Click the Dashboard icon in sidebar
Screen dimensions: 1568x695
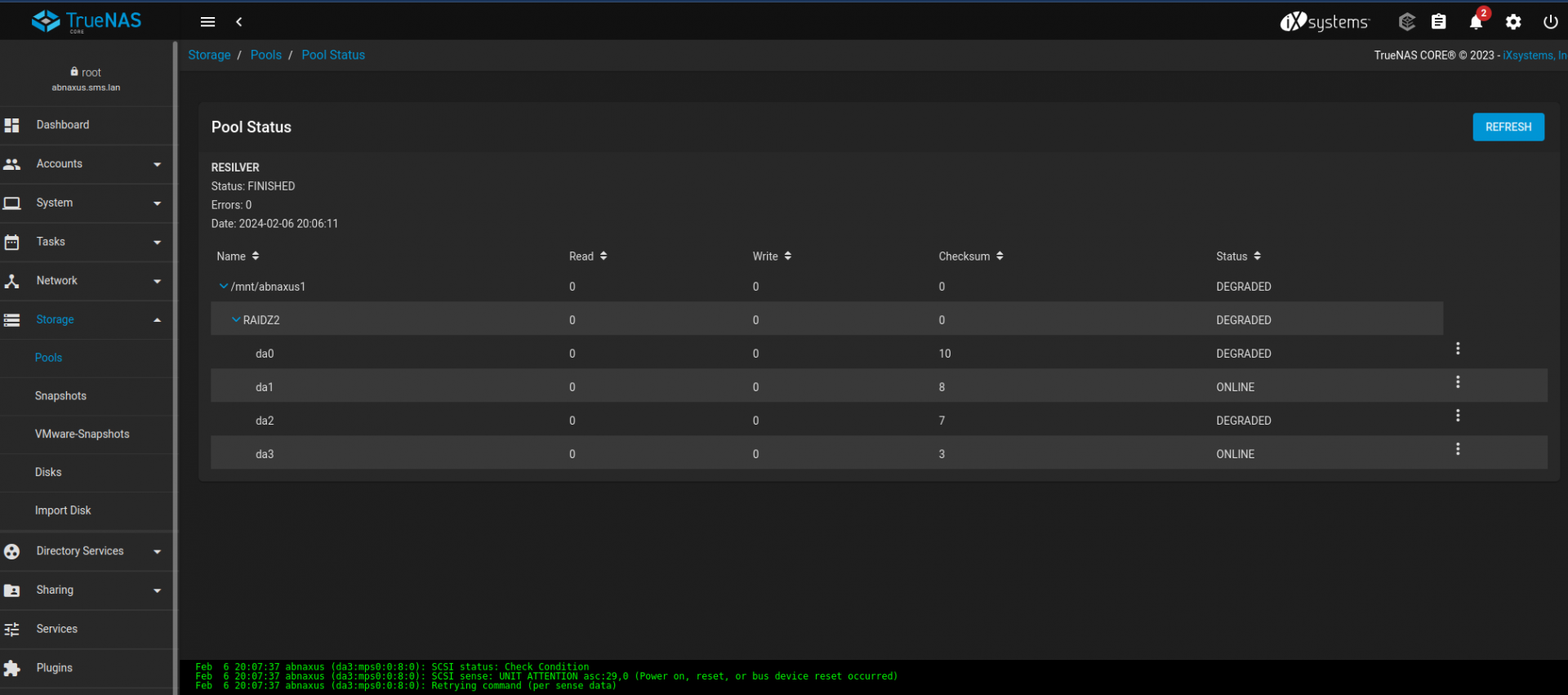pyautogui.click(x=11, y=125)
